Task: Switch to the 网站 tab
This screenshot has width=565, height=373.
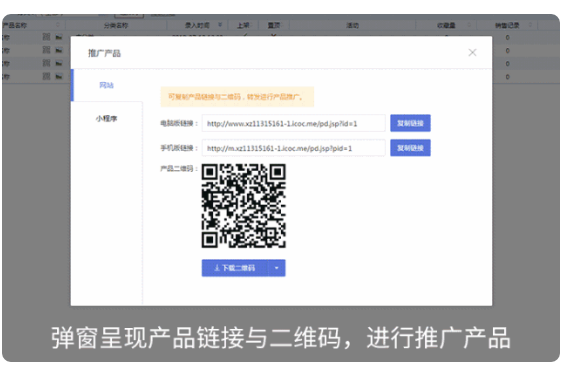Action: pyautogui.click(x=107, y=85)
